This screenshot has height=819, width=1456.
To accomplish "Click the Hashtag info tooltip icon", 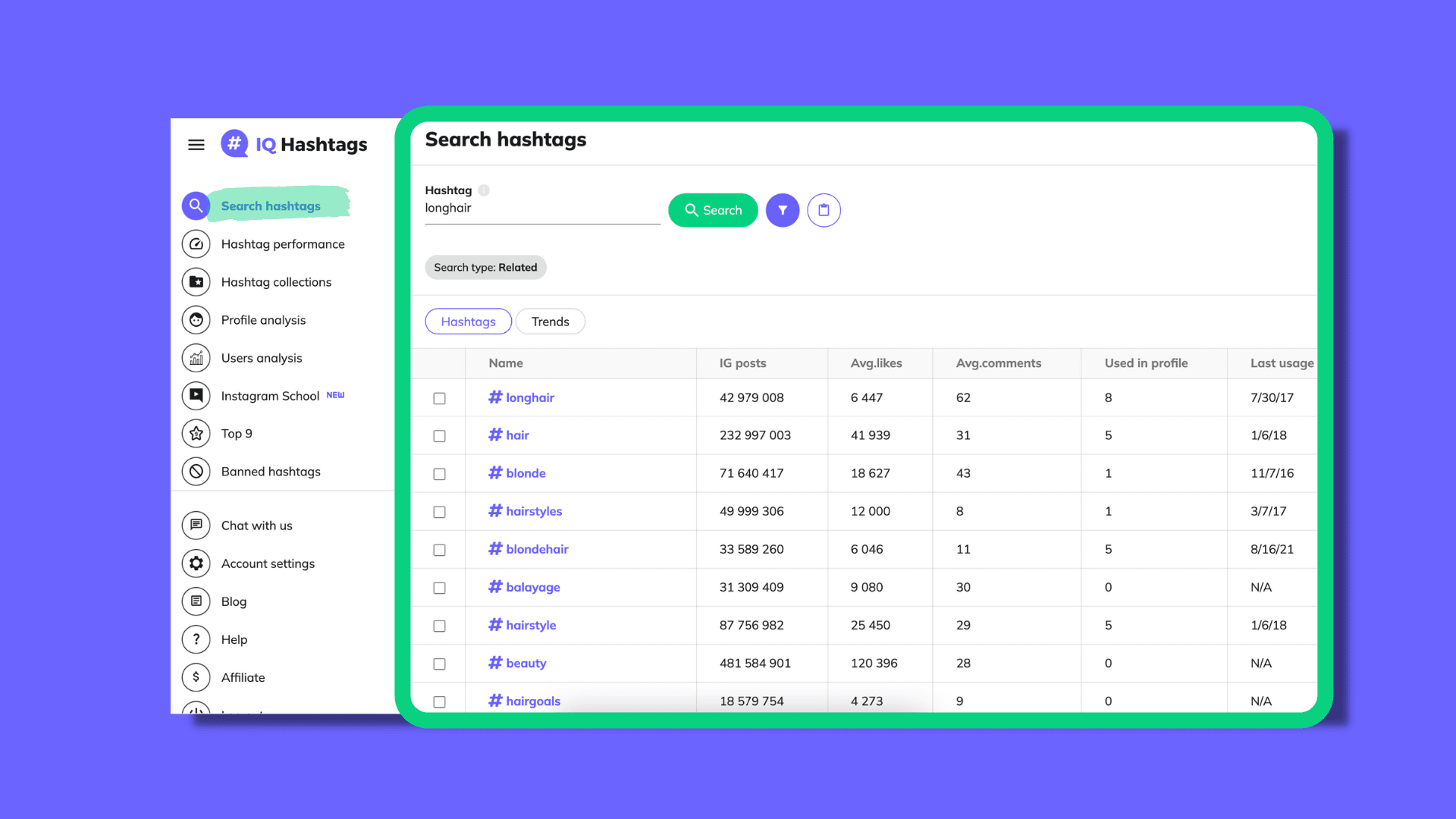I will [484, 190].
